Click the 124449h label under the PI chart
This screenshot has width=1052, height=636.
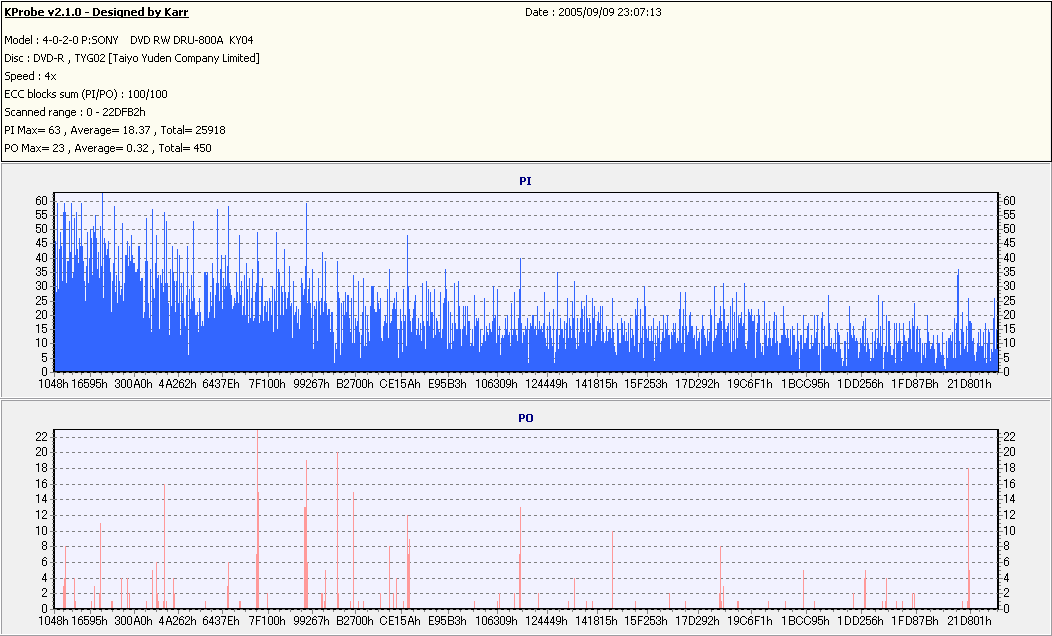pyautogui.click(x=546, y=384)
